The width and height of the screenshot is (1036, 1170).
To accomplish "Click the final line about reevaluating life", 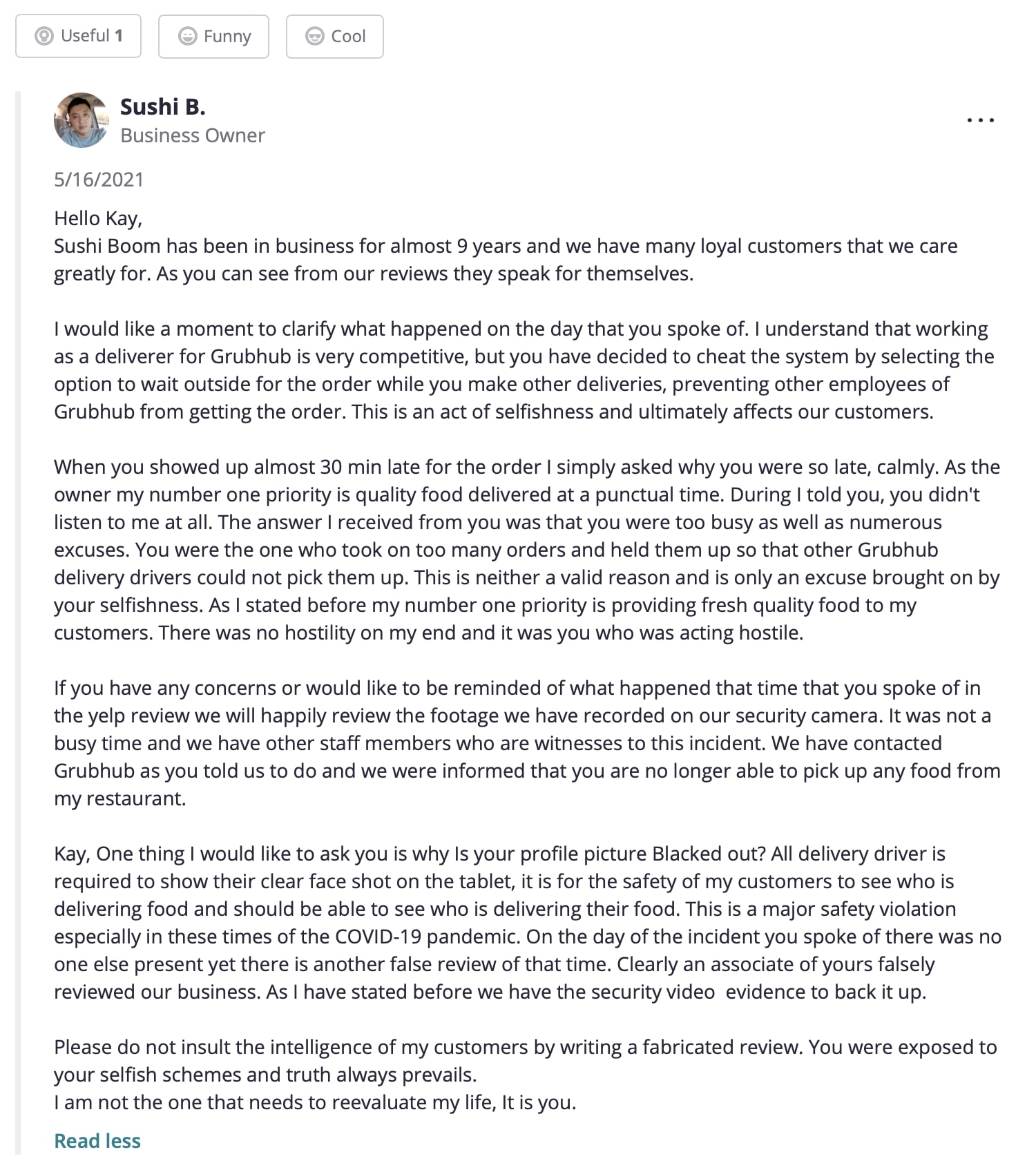I will tap(315, 1102).
